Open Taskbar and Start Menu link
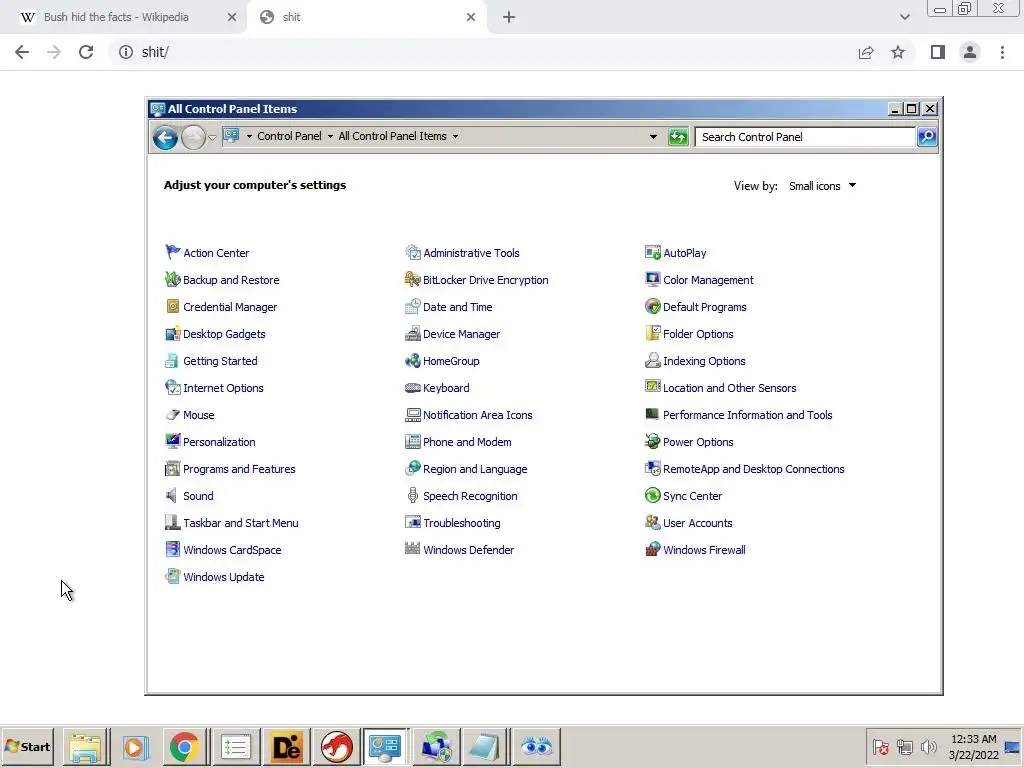The image size is (1024, 768). [x=240, y=522]
